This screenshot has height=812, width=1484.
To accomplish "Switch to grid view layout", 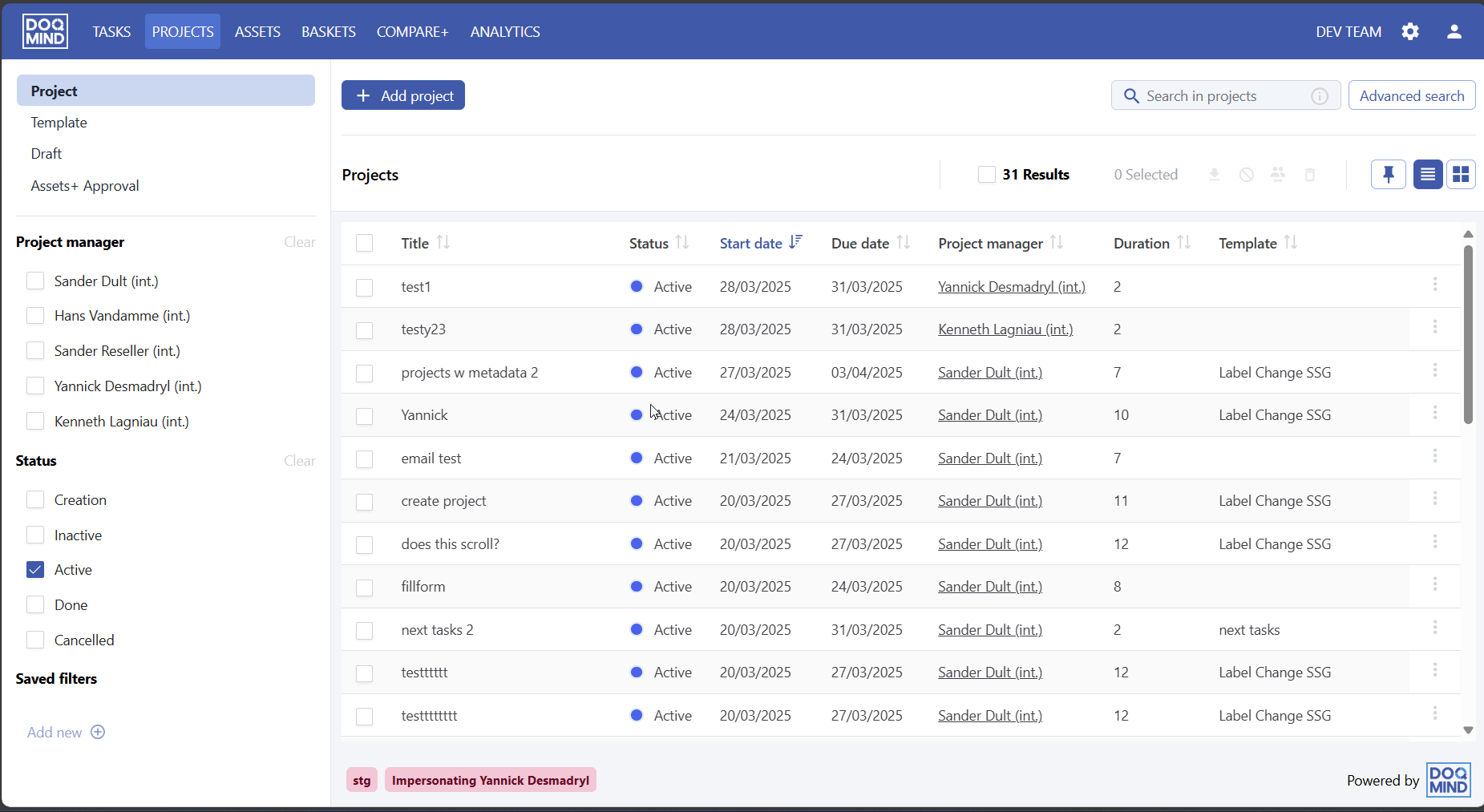I will tap(1461, 174).
